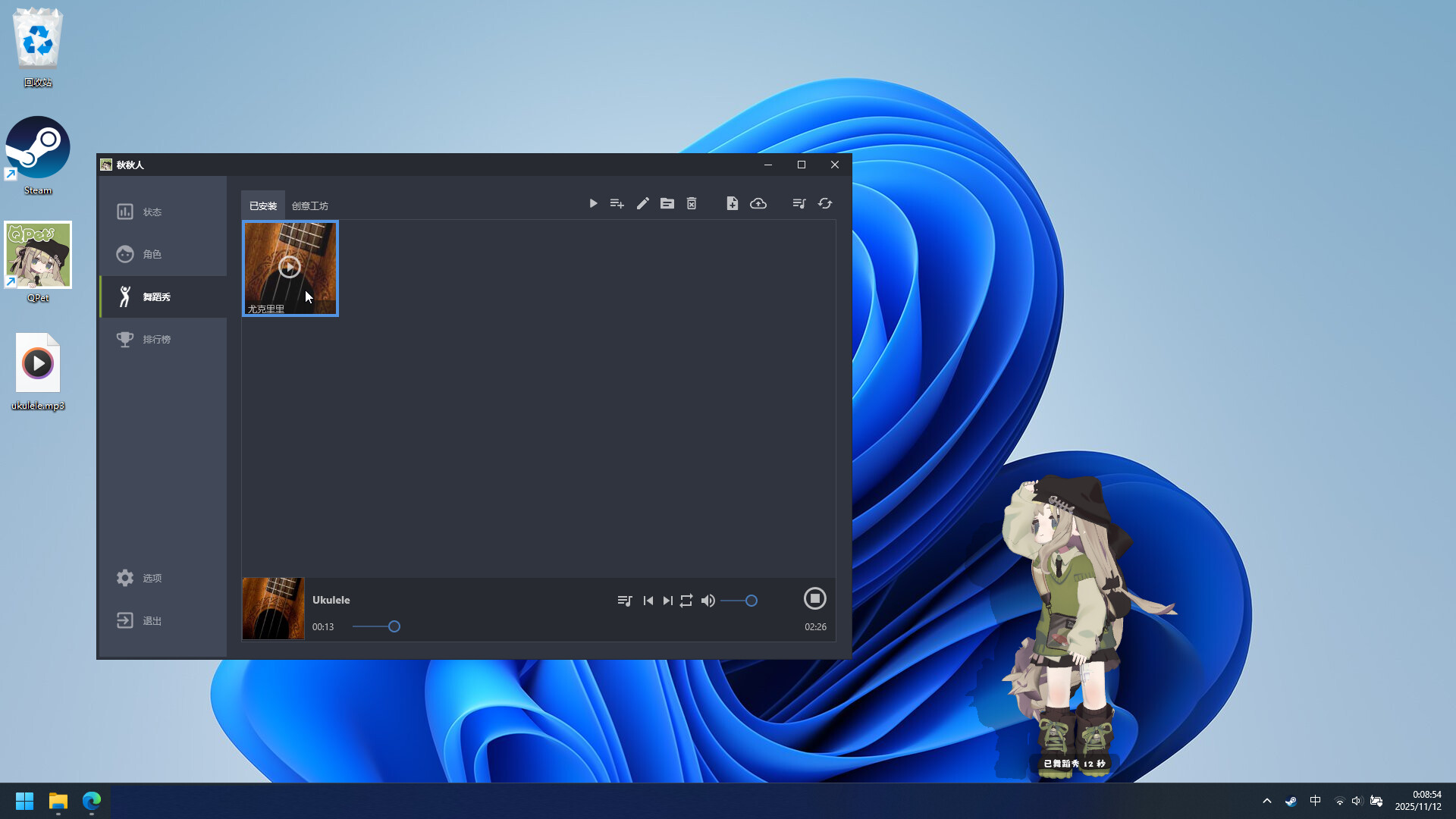
Task: Open 选项 settings in the sidebar
Action: point(152,577)
